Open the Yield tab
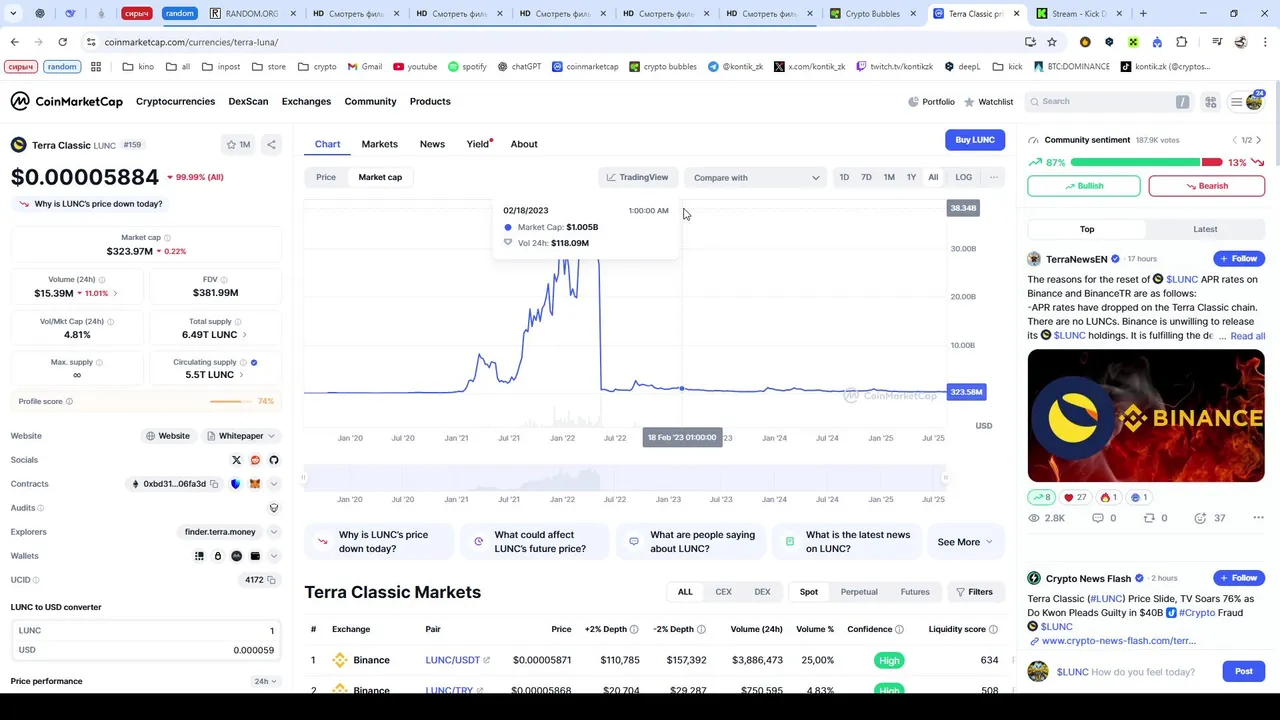 pyautogui.click(x=478, y=144)
